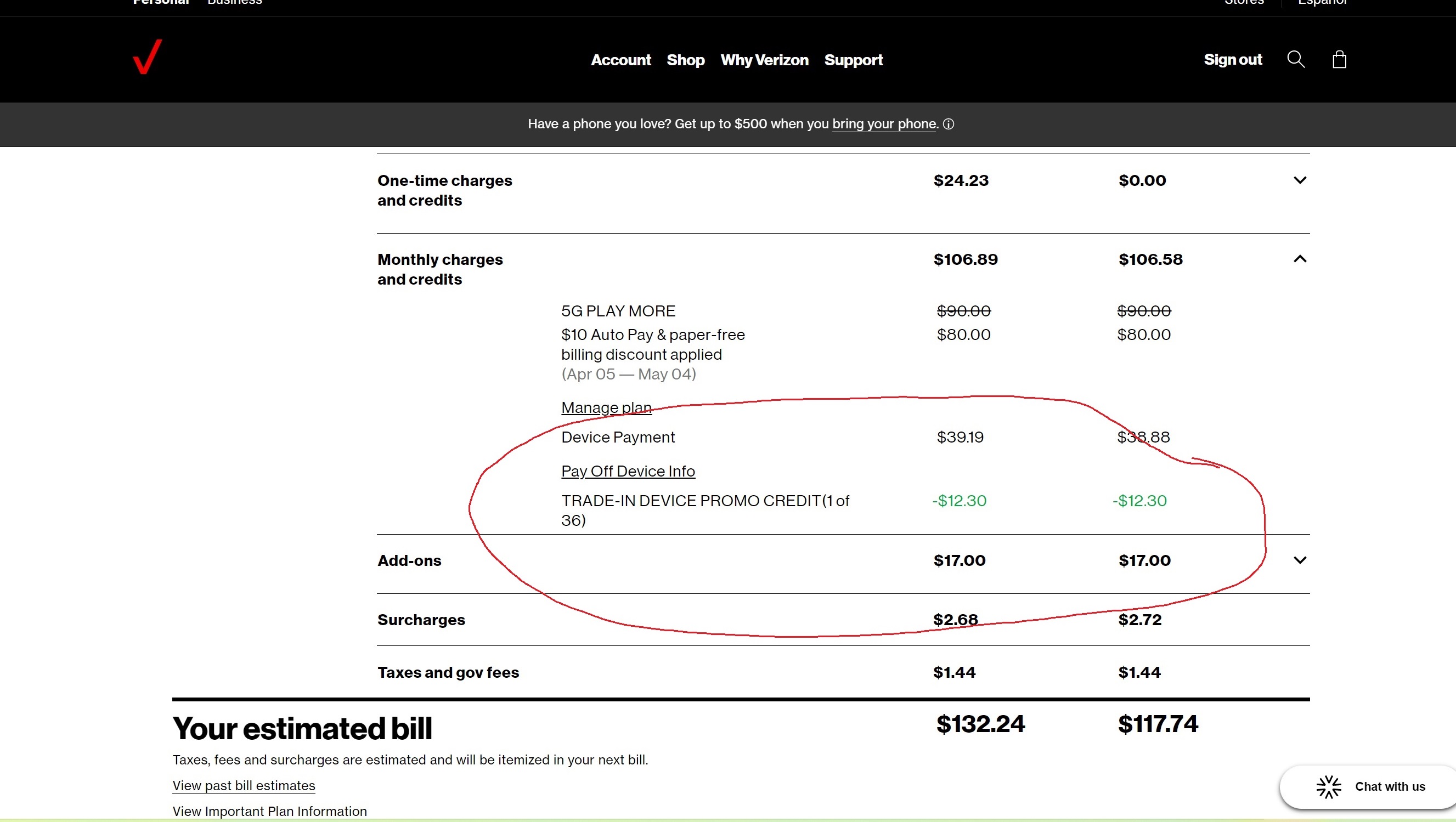Click View past bill estimates
Viewport: 1456px width, 822px height.
(243, 785)
